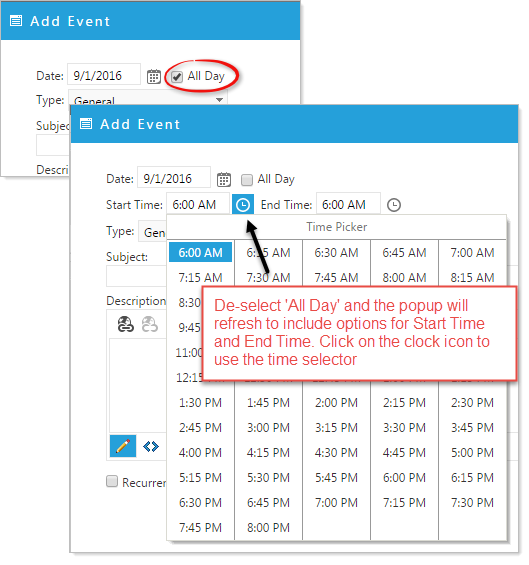
Task: Click the 9/1/2016 Date field in front dialog
Action: [x=174, y=178]
